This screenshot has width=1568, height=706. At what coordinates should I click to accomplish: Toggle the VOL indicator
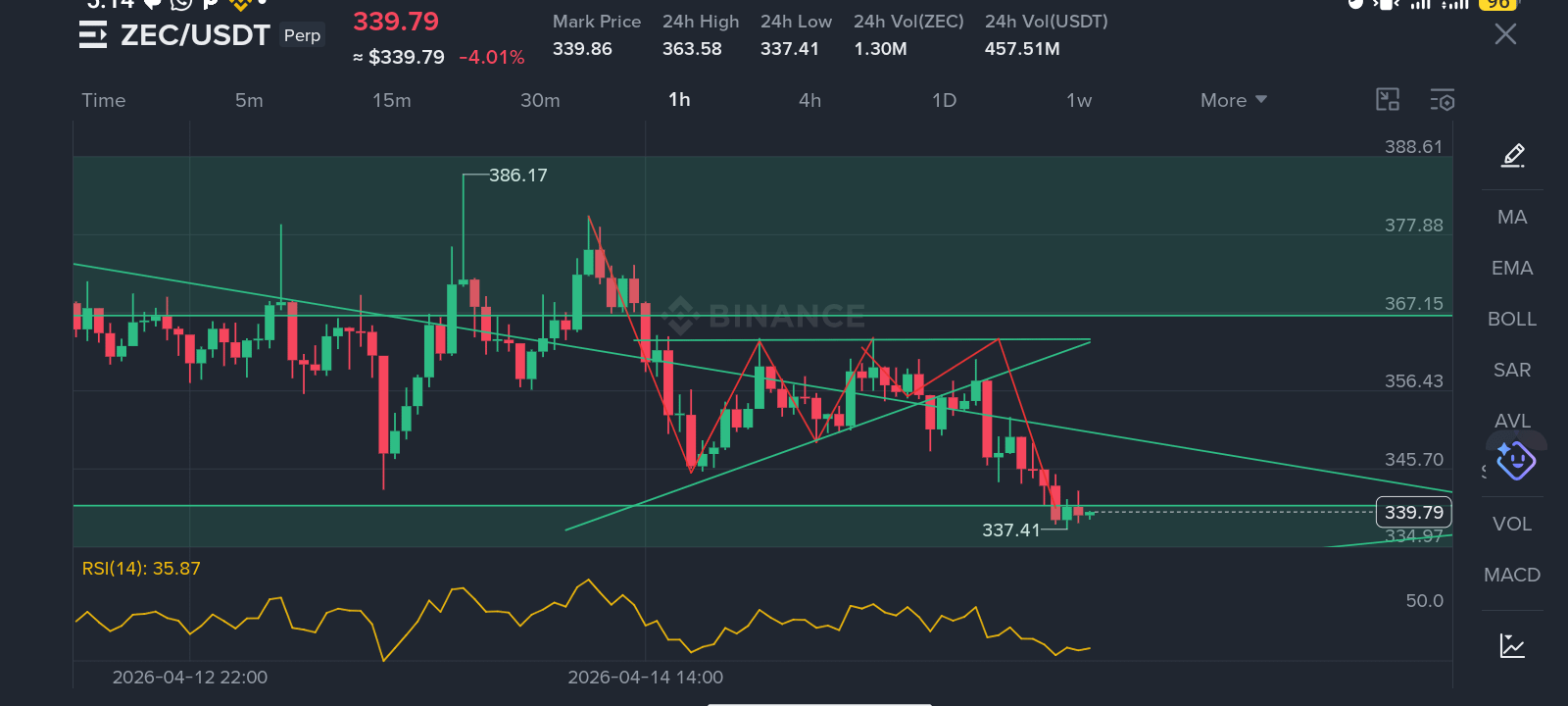pyautogui.click(x=1512, y=524)
